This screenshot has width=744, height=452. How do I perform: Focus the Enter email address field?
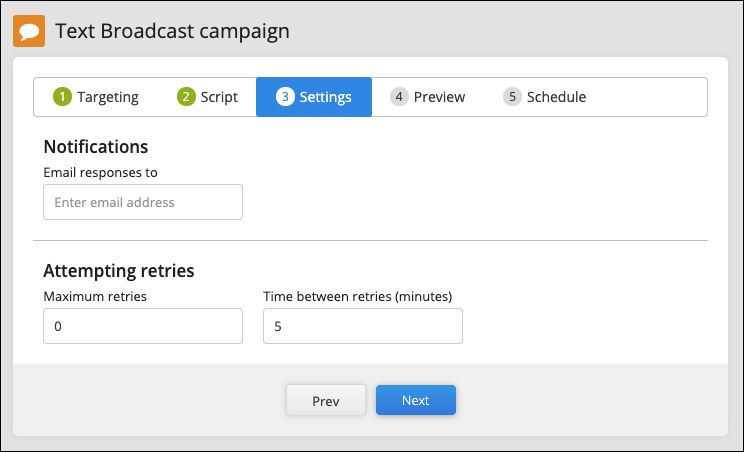point(143,202)
